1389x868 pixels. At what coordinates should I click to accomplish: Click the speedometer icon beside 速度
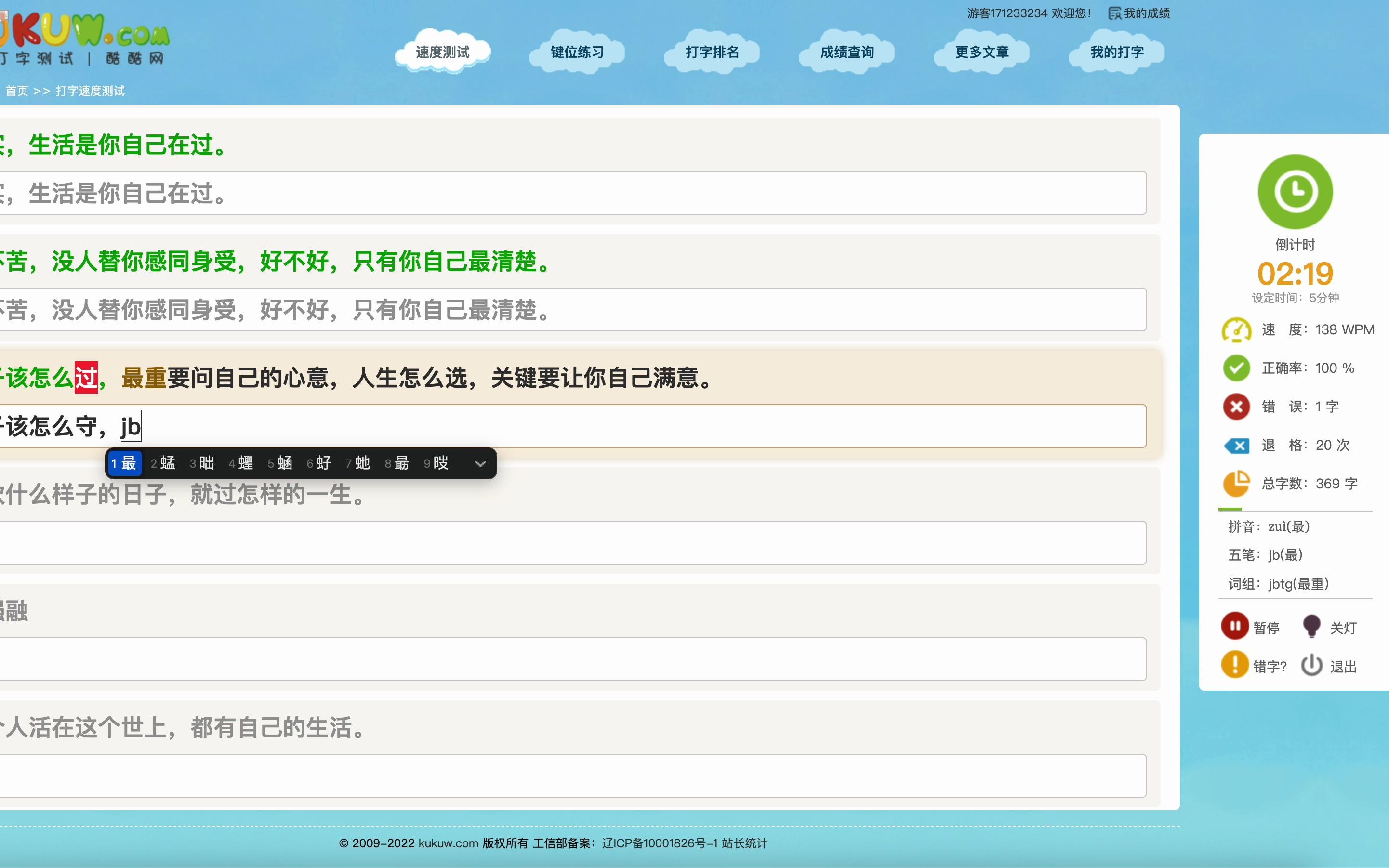1236,329
